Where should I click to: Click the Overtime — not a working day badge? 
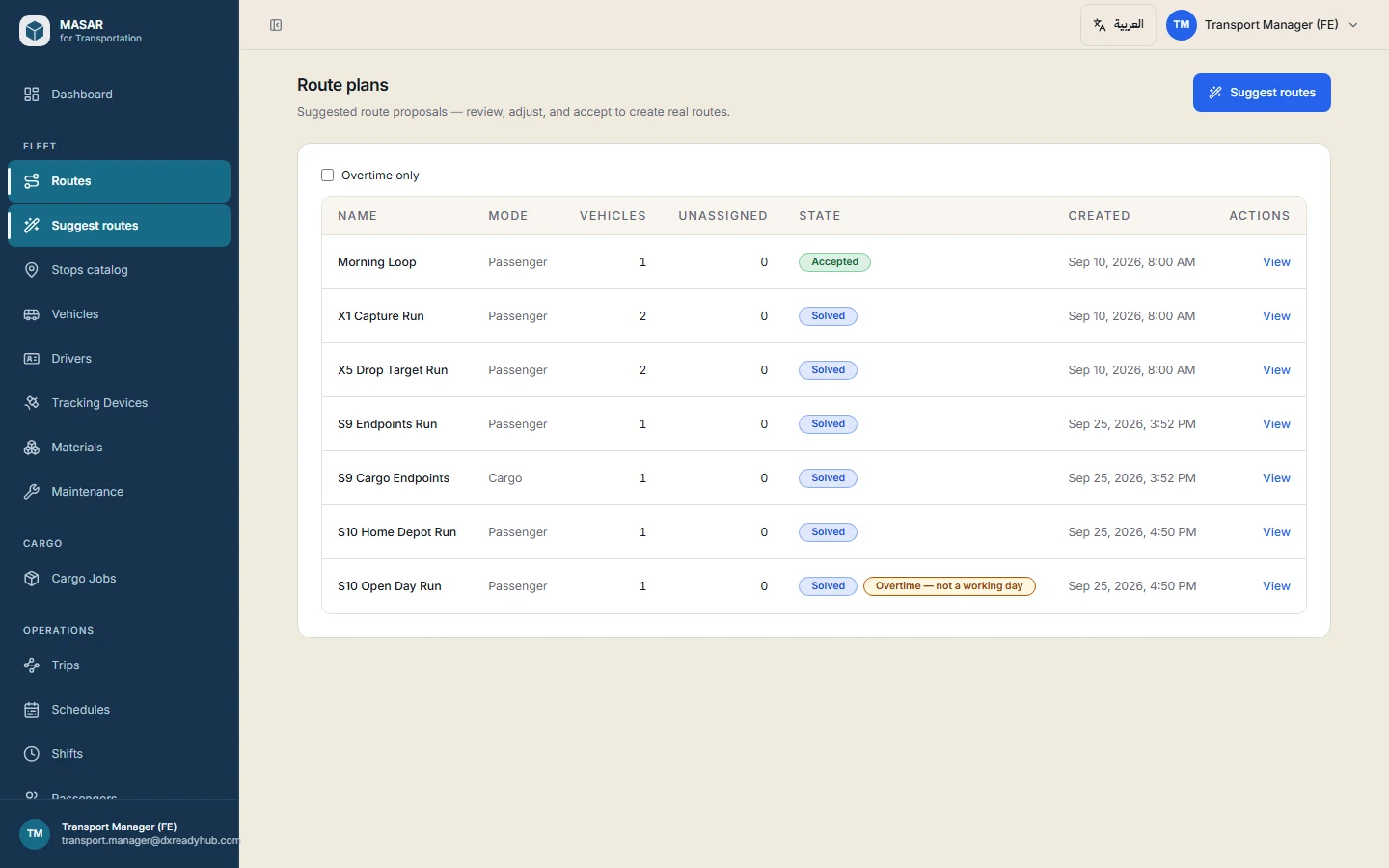949,586
